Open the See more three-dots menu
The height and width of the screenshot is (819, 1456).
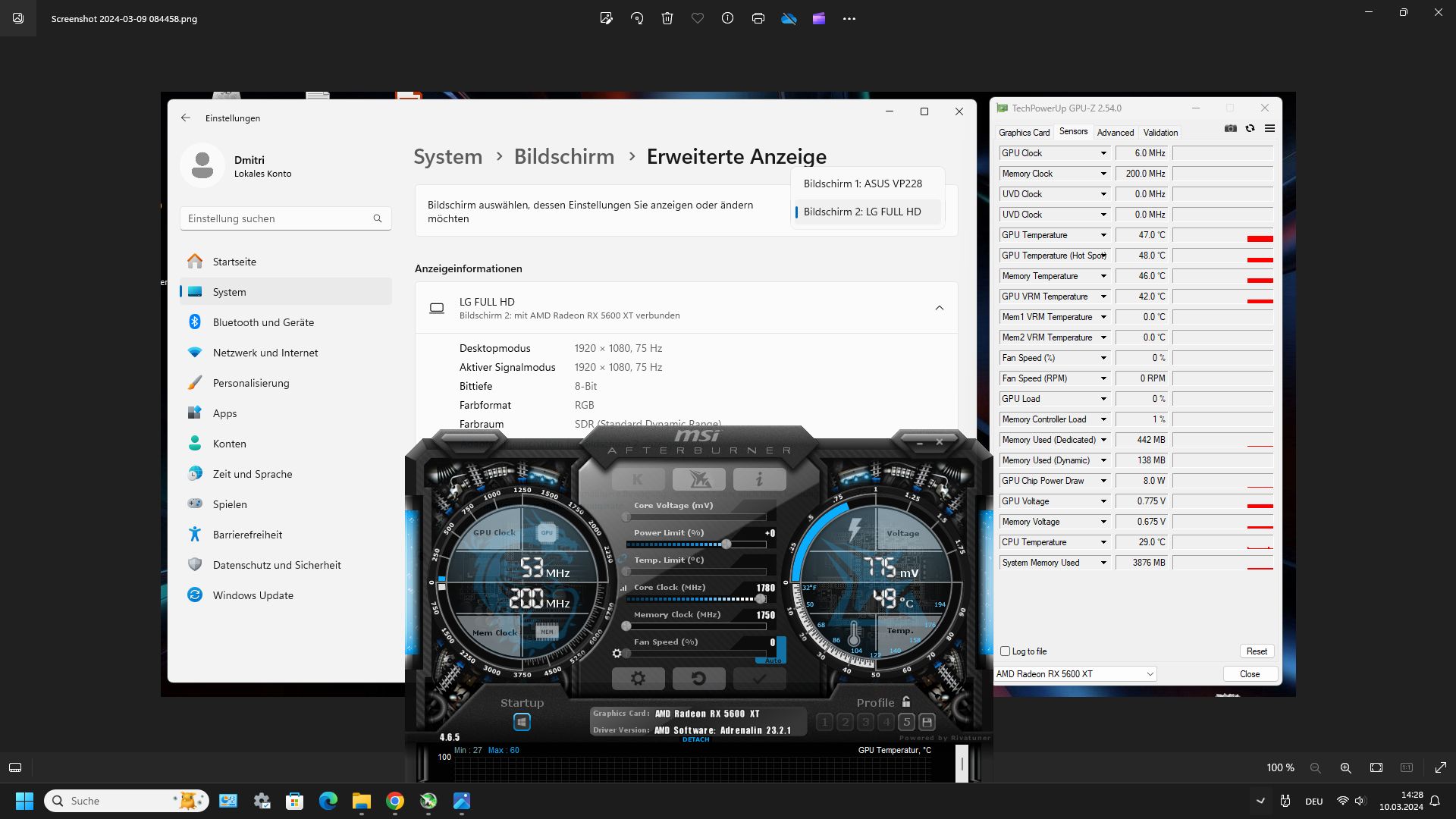click(x=849, y=18)
